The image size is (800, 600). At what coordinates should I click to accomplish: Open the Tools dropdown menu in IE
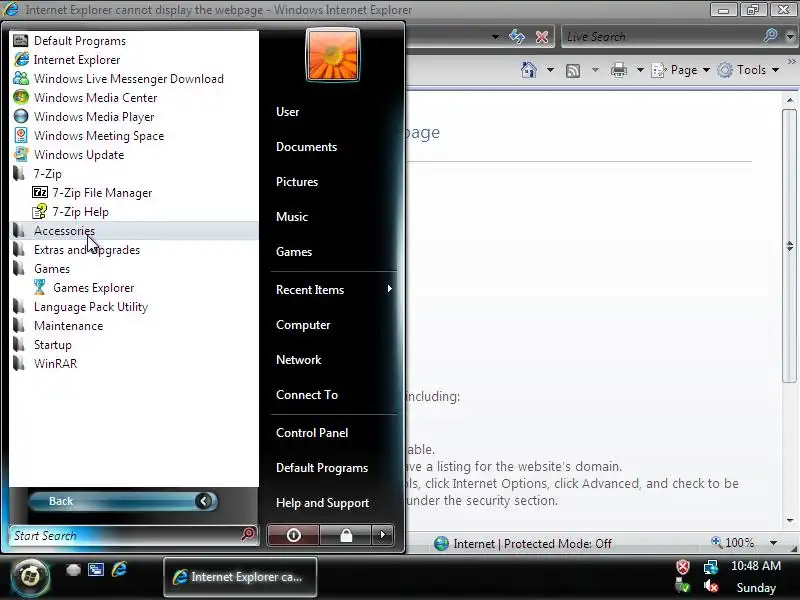tap(748, 70)
